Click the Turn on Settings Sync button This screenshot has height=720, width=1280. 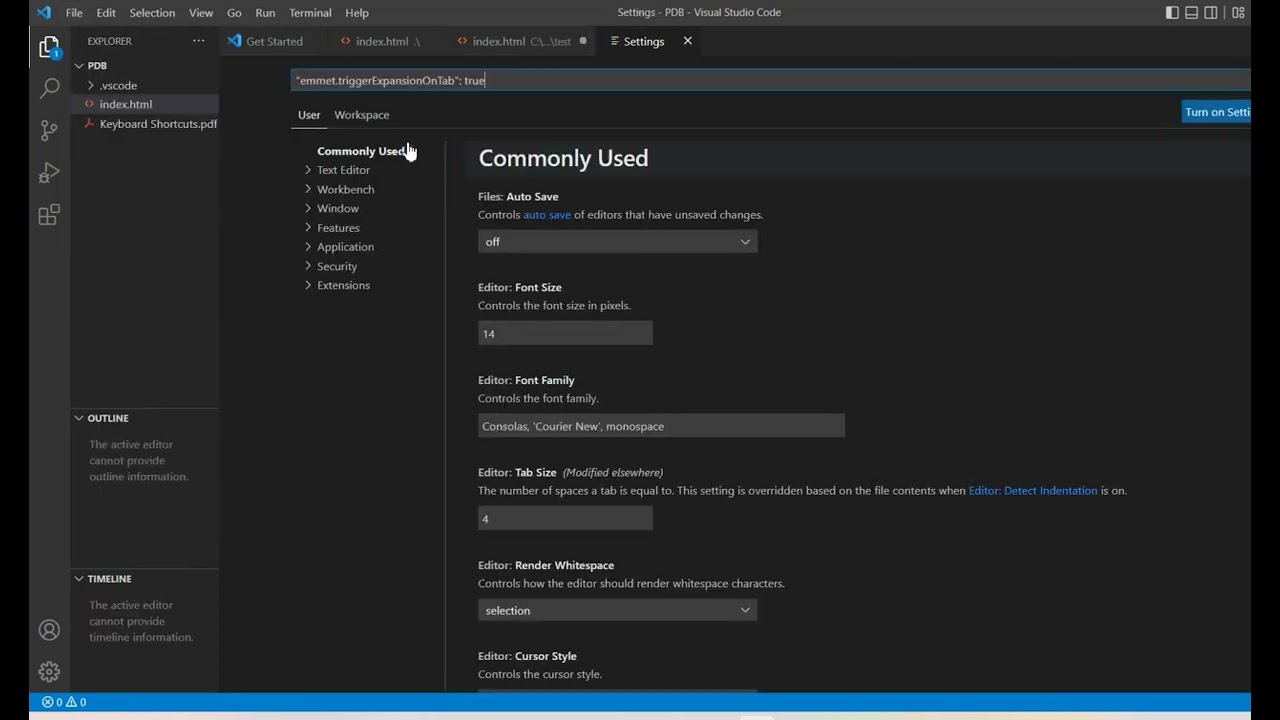[1216, 112]
